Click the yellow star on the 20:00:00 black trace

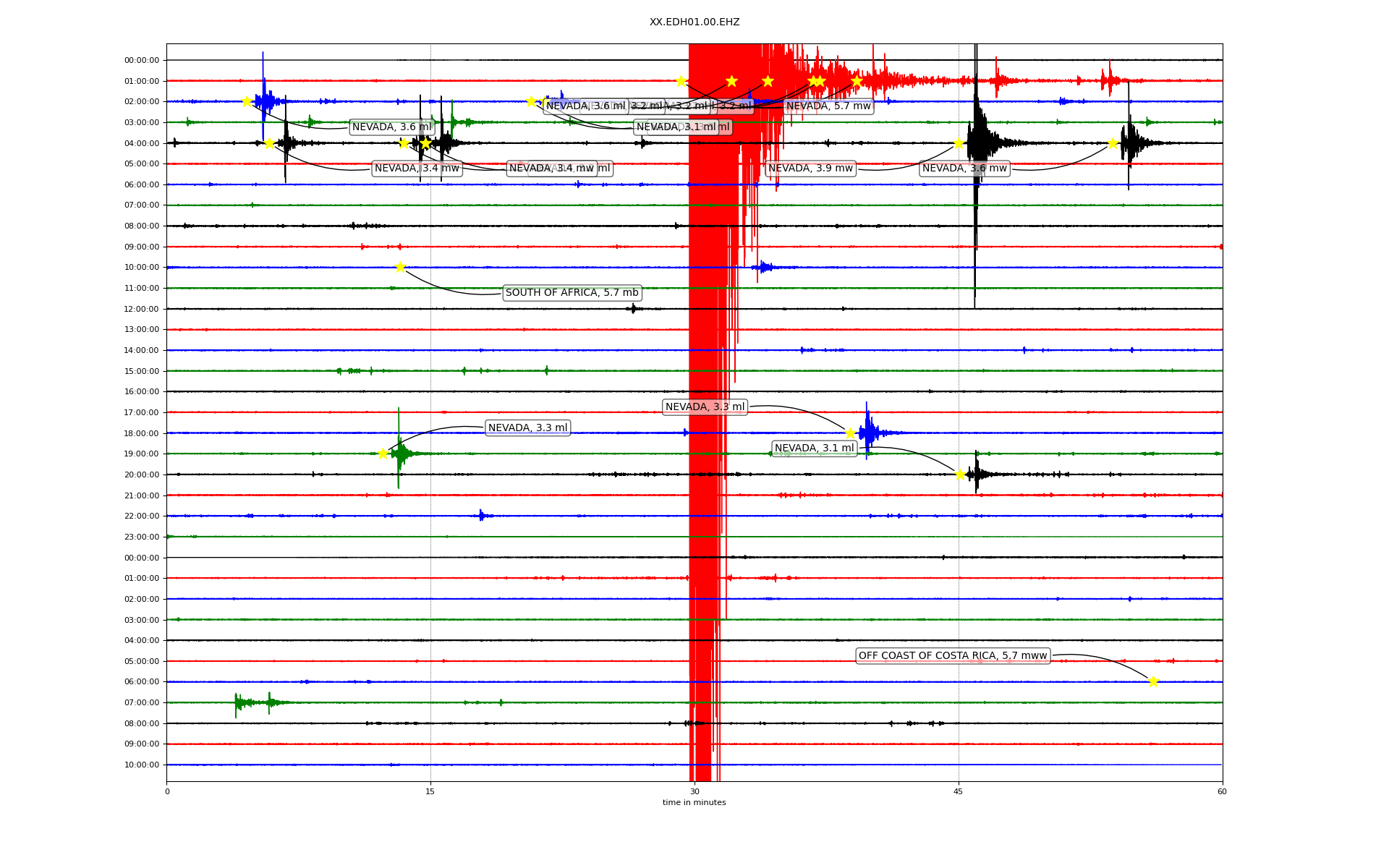point(960,475)
